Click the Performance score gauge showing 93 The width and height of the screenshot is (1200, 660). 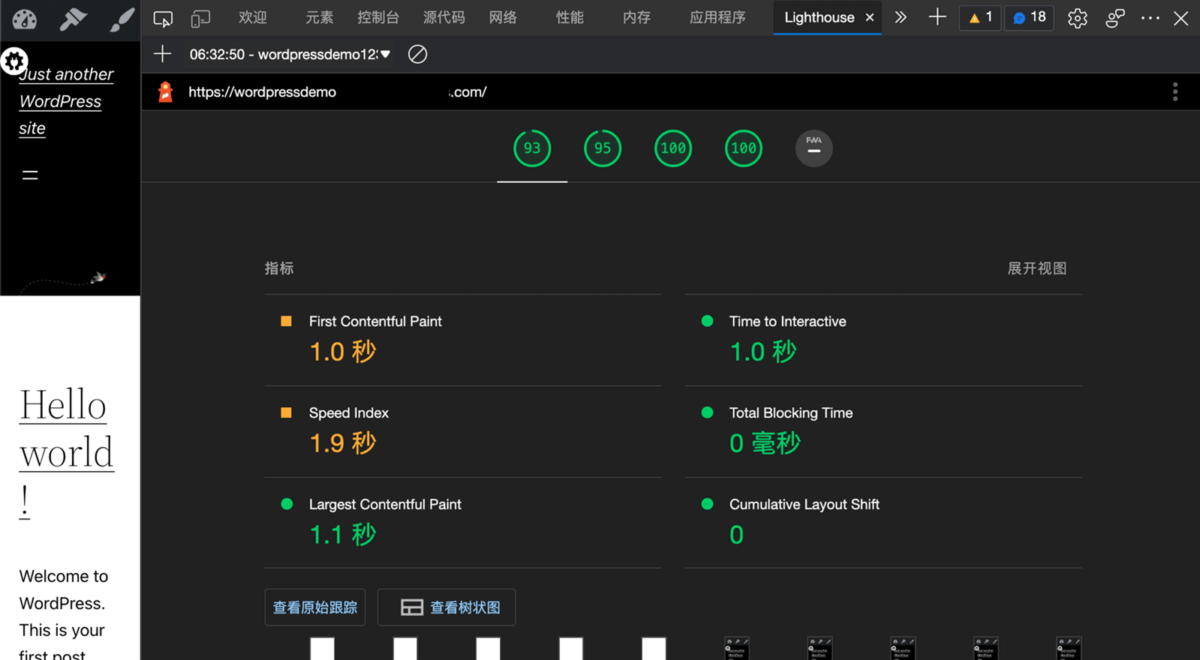point(531,148)
